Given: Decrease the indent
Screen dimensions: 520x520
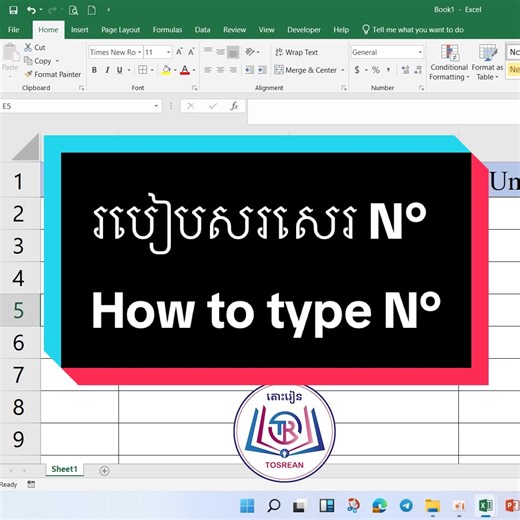Looking at the screenshot, I should tap(249, 70).
